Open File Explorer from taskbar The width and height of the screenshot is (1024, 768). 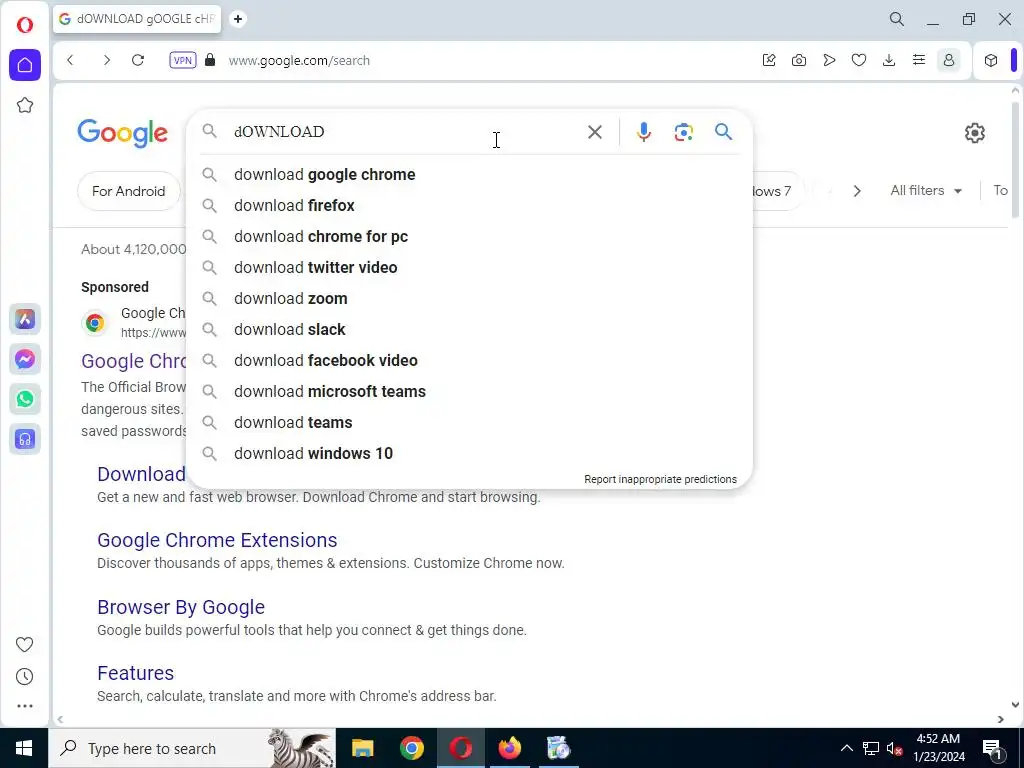[x=362, y=748]
